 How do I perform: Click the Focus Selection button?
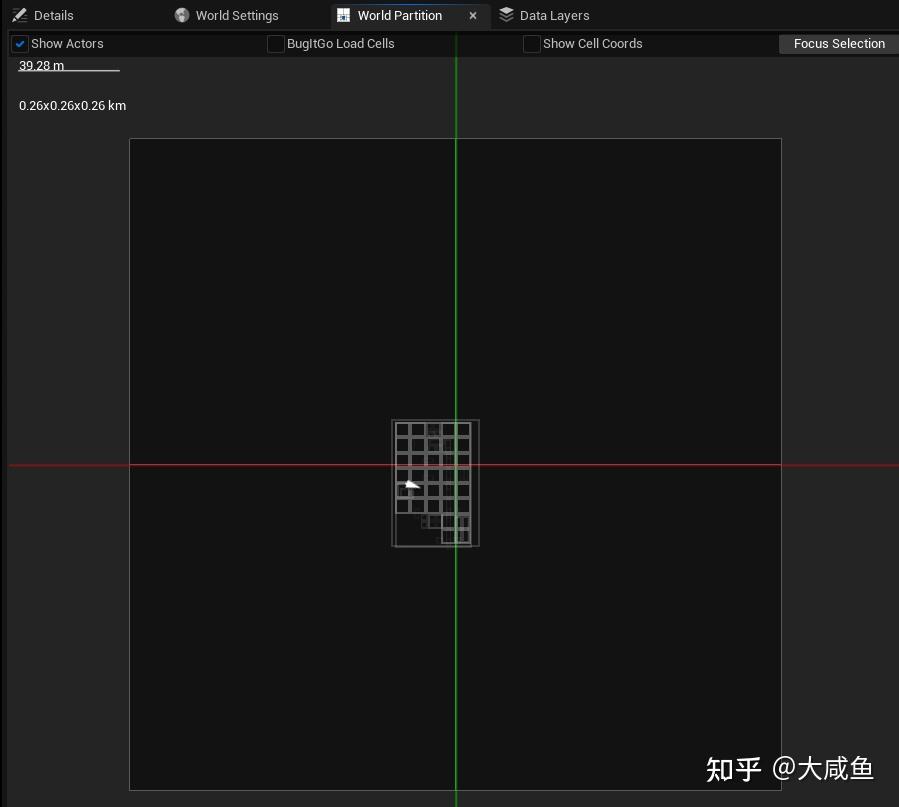(838, 43)
